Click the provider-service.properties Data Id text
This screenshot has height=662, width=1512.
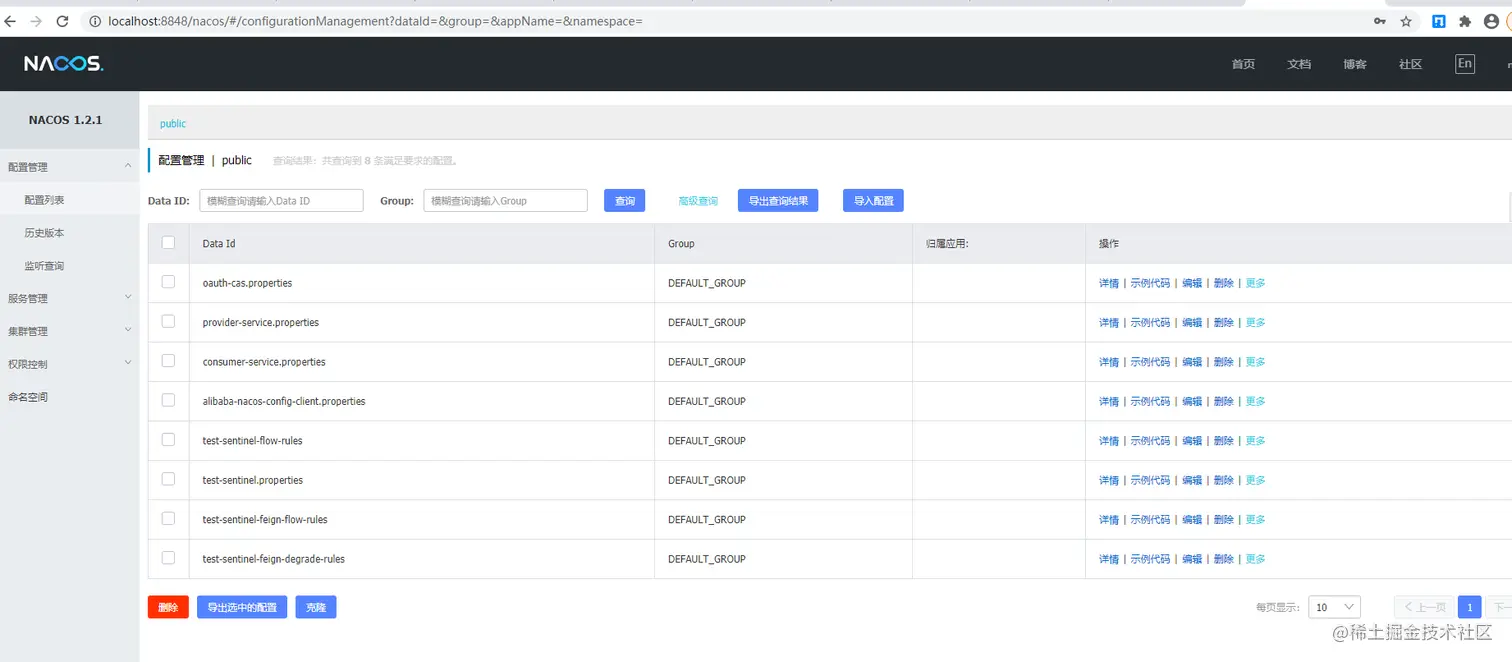pos(261,322)
